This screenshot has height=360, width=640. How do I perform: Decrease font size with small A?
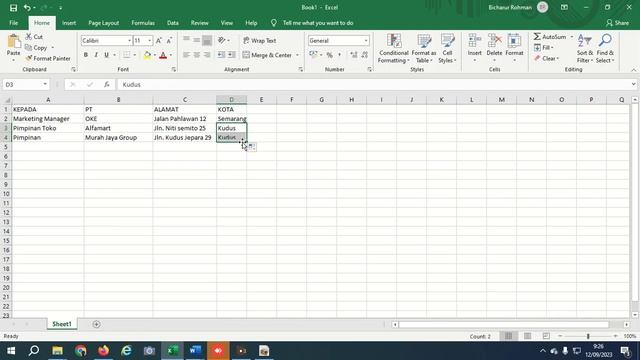tap(169, 40)
